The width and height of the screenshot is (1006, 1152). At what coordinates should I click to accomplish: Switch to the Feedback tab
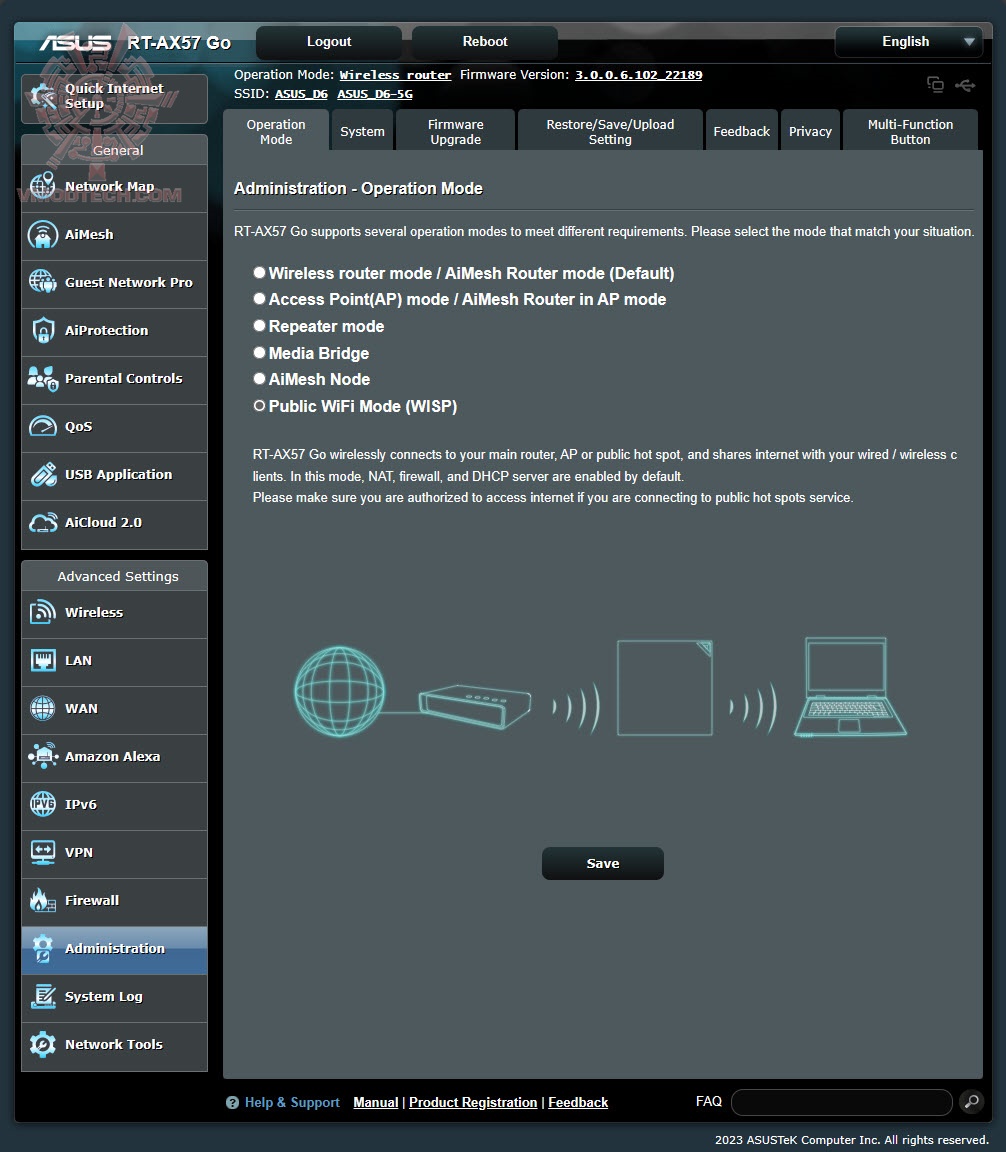[x=741, y=132]
